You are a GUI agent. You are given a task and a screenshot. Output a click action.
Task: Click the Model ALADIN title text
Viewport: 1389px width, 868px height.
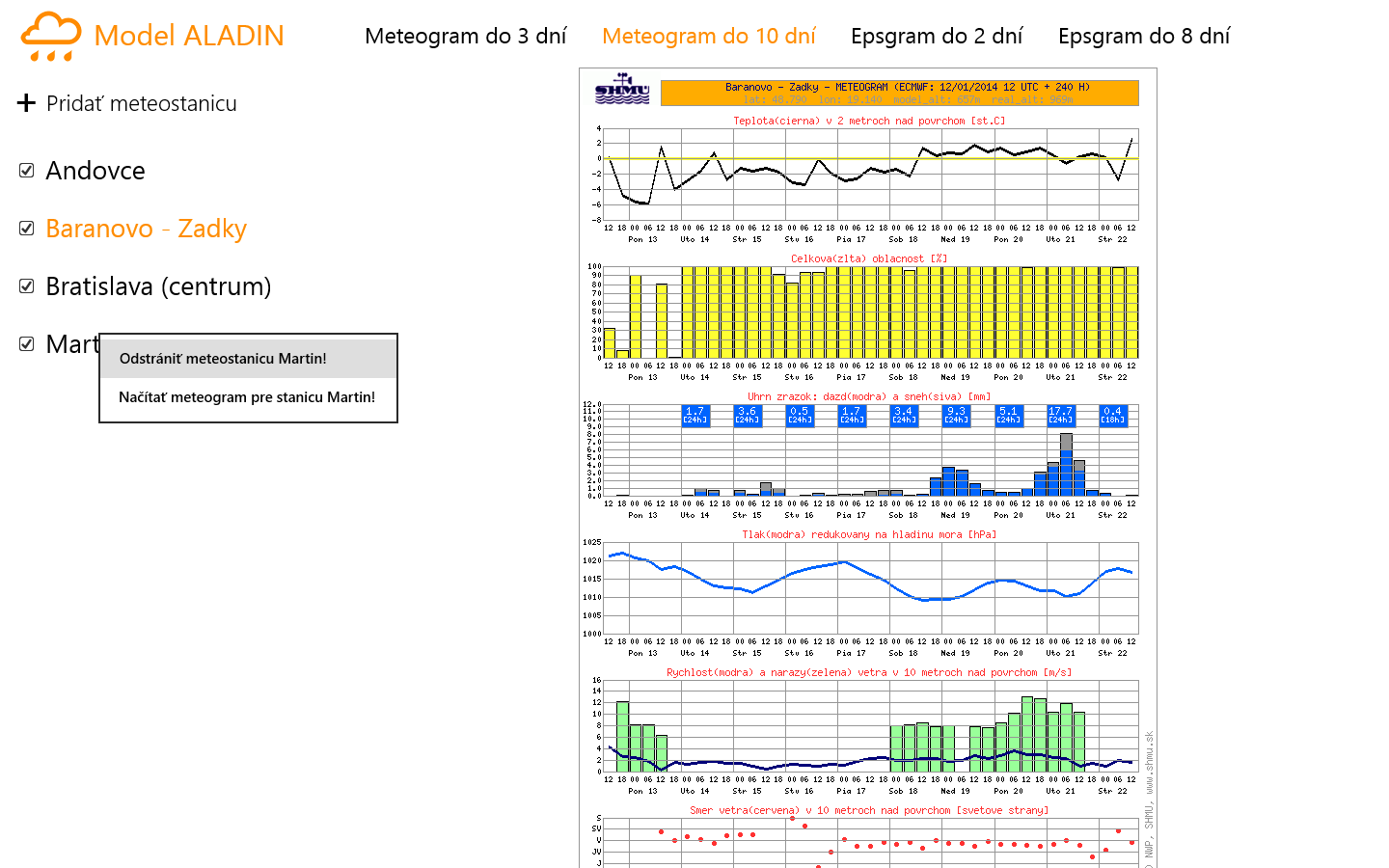click(189, 37)
